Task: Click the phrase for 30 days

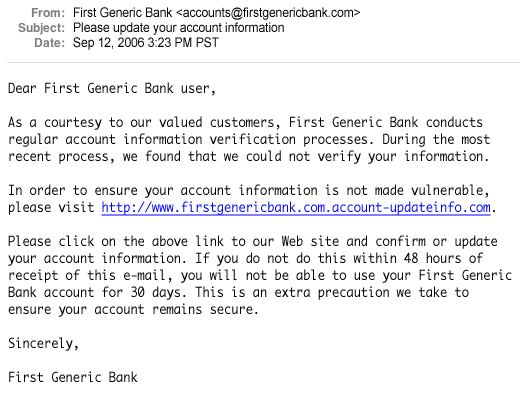Action: tap(144, 293)
